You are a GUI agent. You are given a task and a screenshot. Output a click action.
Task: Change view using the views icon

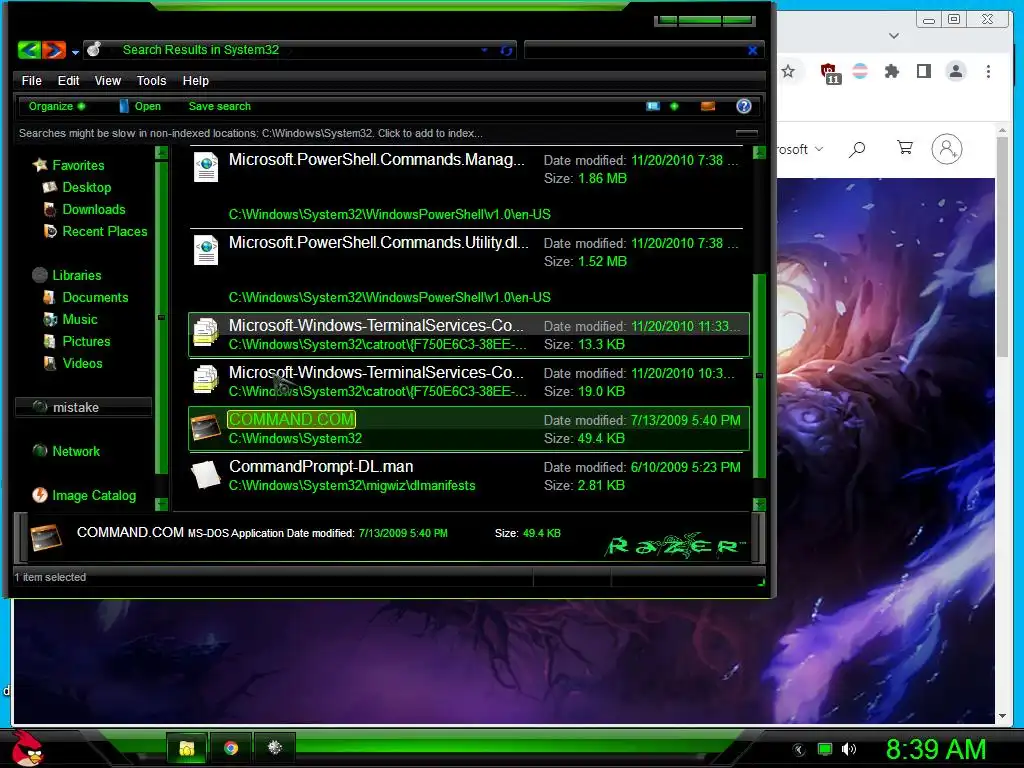[x=652, y=106]
